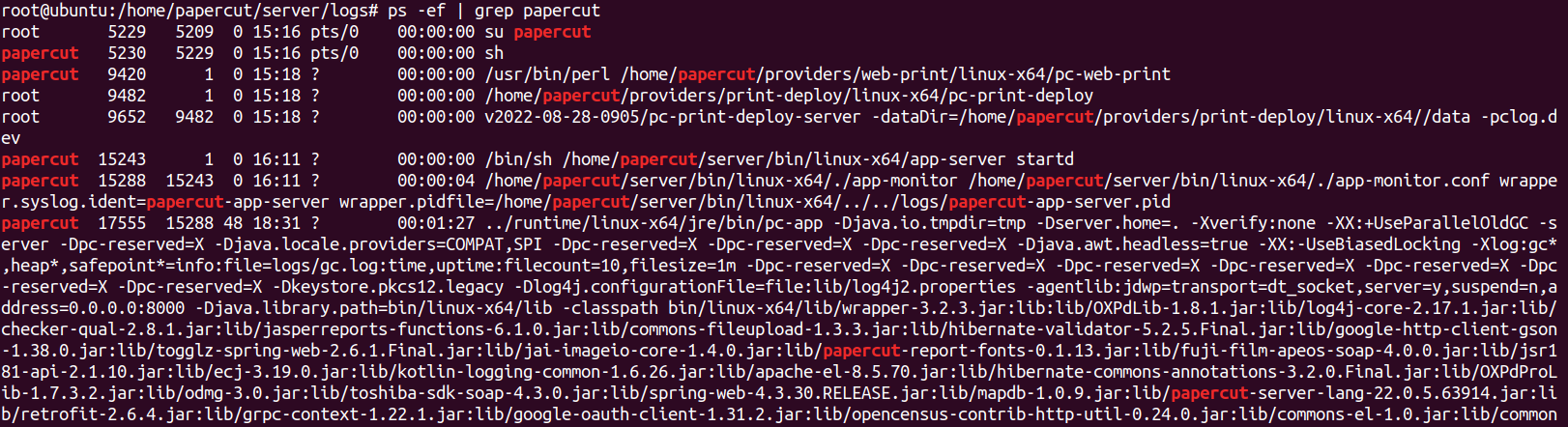Click the '-Djava.io.tmpdir=tmp' option
Image resolution: width=1568 pixels, height=427 pixels.
click(x=929, y=223)
